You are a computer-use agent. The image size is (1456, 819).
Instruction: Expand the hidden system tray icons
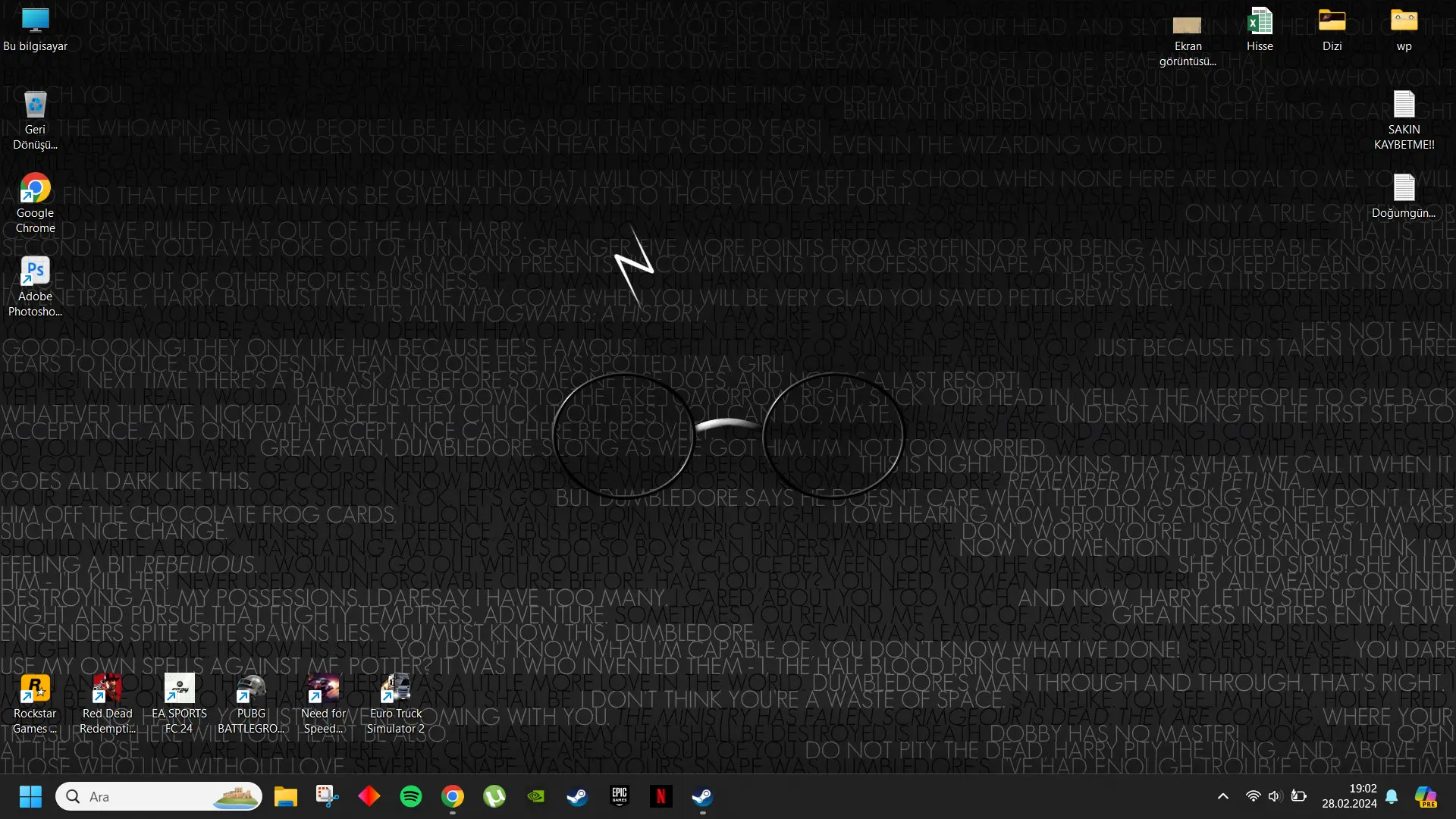1223,796
